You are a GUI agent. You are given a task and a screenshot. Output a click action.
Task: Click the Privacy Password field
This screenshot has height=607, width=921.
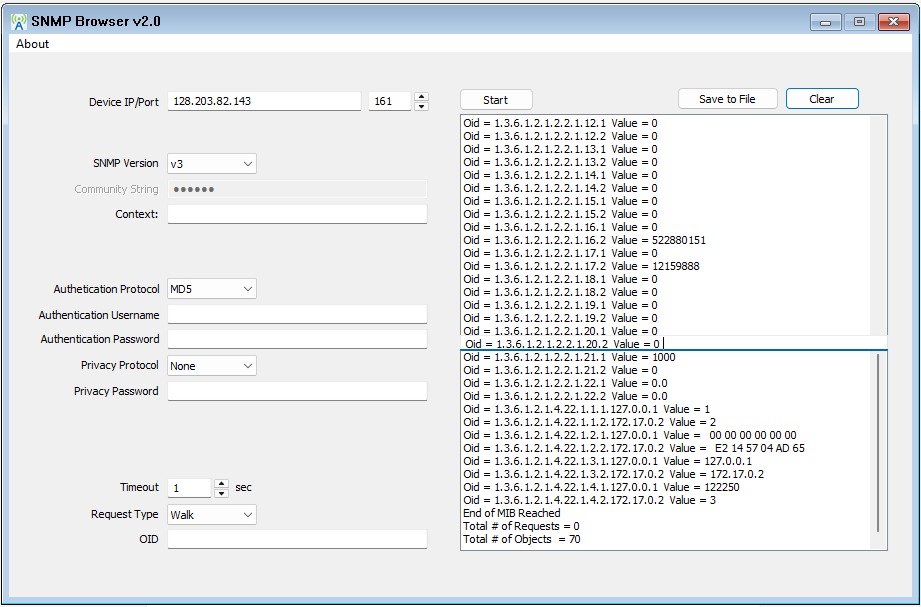click(295, 390)
